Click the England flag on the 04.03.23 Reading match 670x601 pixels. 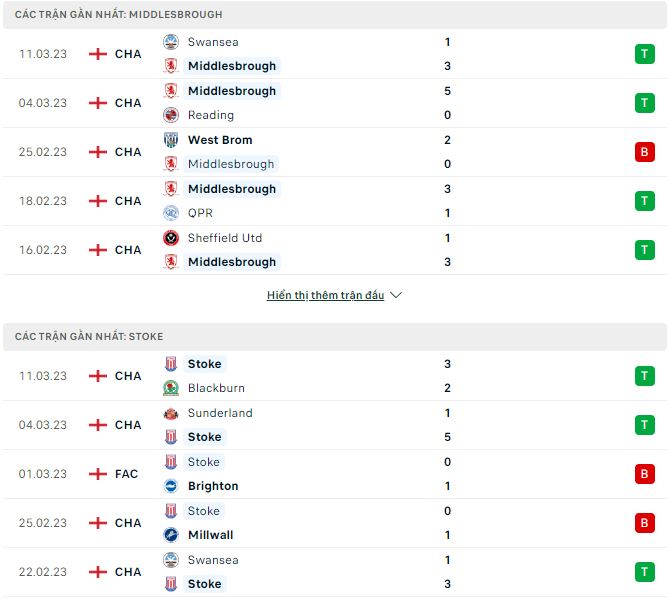pyautogui.click(x=98, y=103)
